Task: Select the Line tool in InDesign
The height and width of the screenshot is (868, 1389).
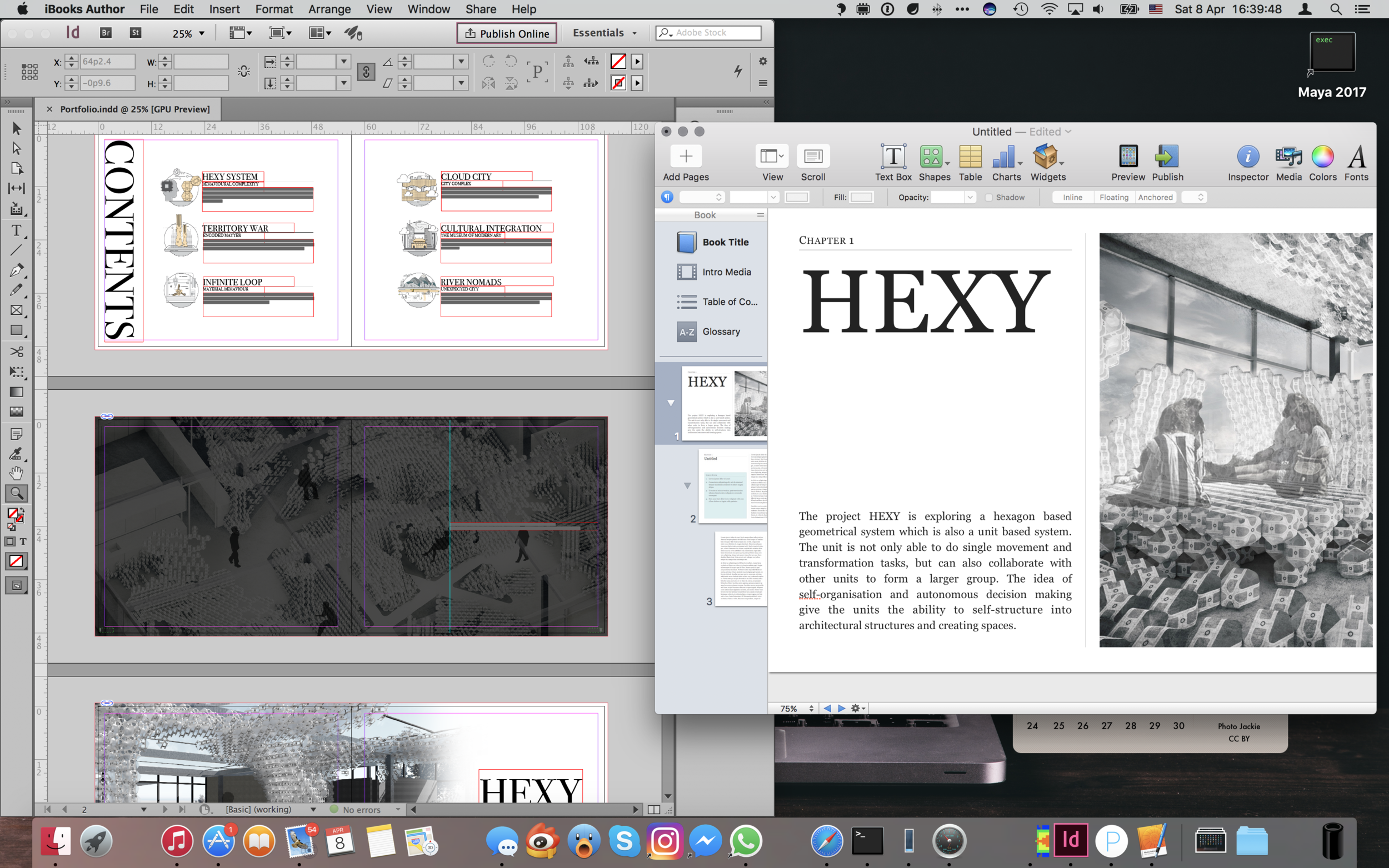Action: tap(16, 250)
